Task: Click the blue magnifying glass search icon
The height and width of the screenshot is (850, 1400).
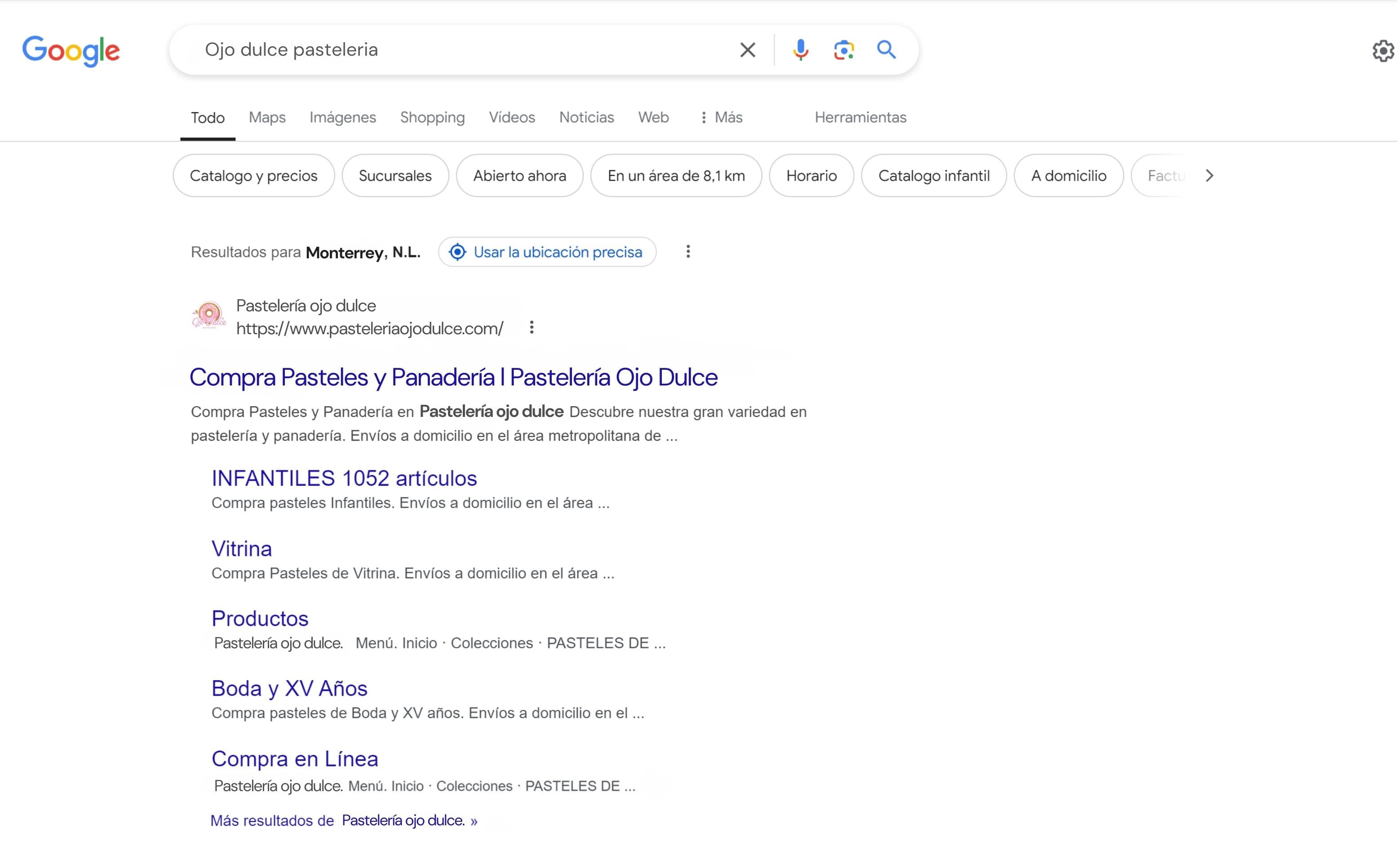Action: [x=887, y=50]
